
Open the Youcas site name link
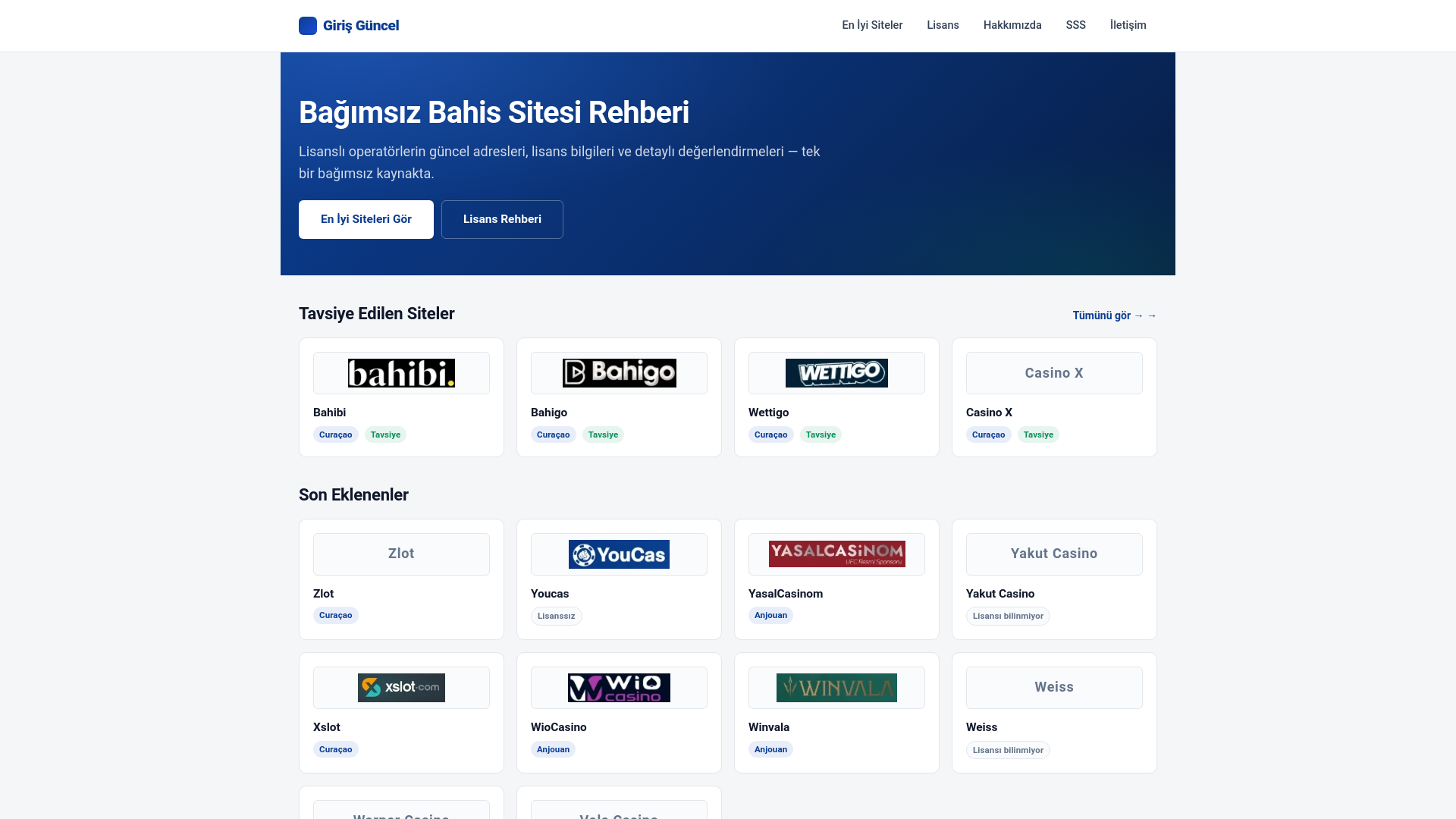tap(550, 594)
